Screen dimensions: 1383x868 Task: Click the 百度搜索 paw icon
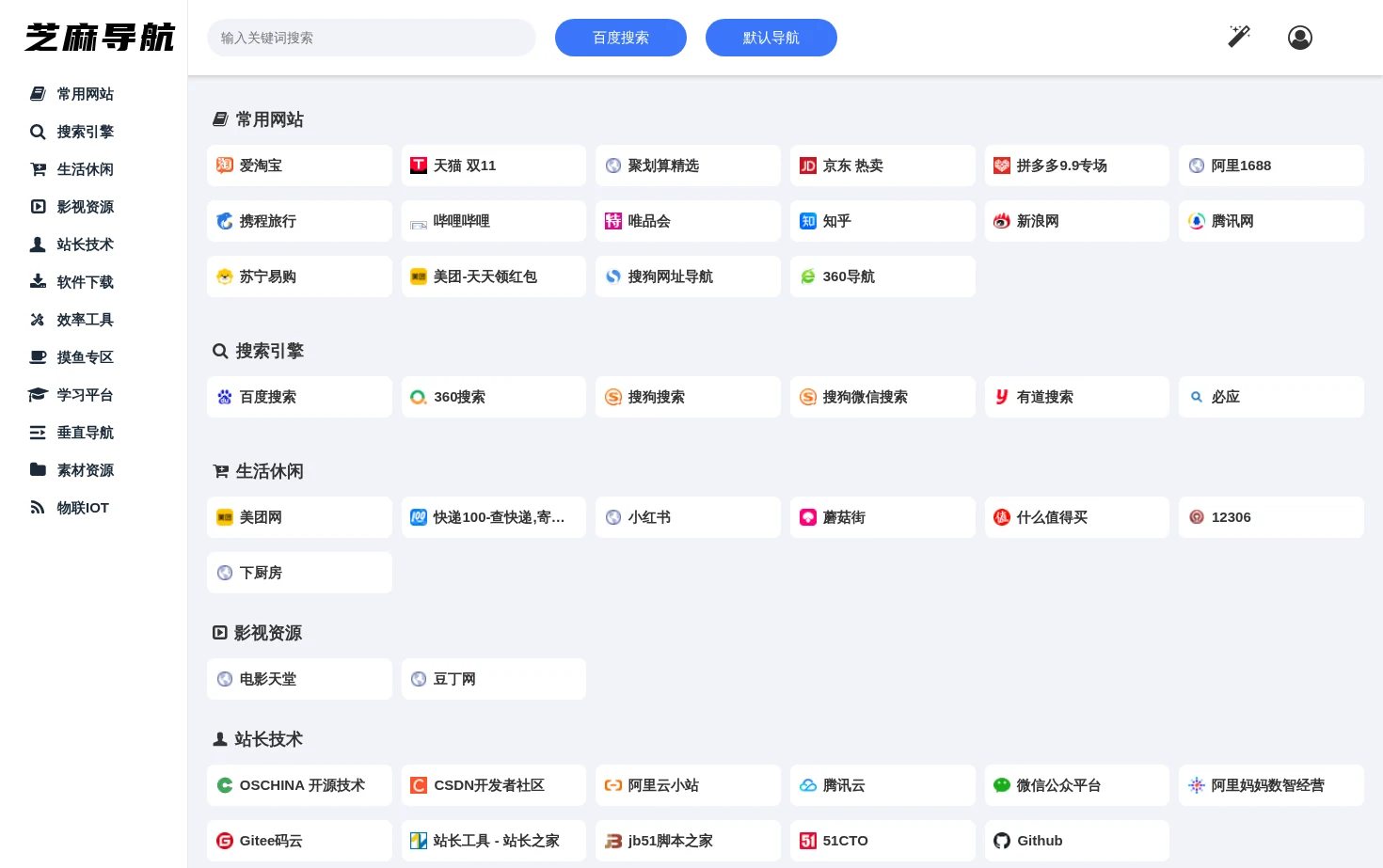(225, 397)
